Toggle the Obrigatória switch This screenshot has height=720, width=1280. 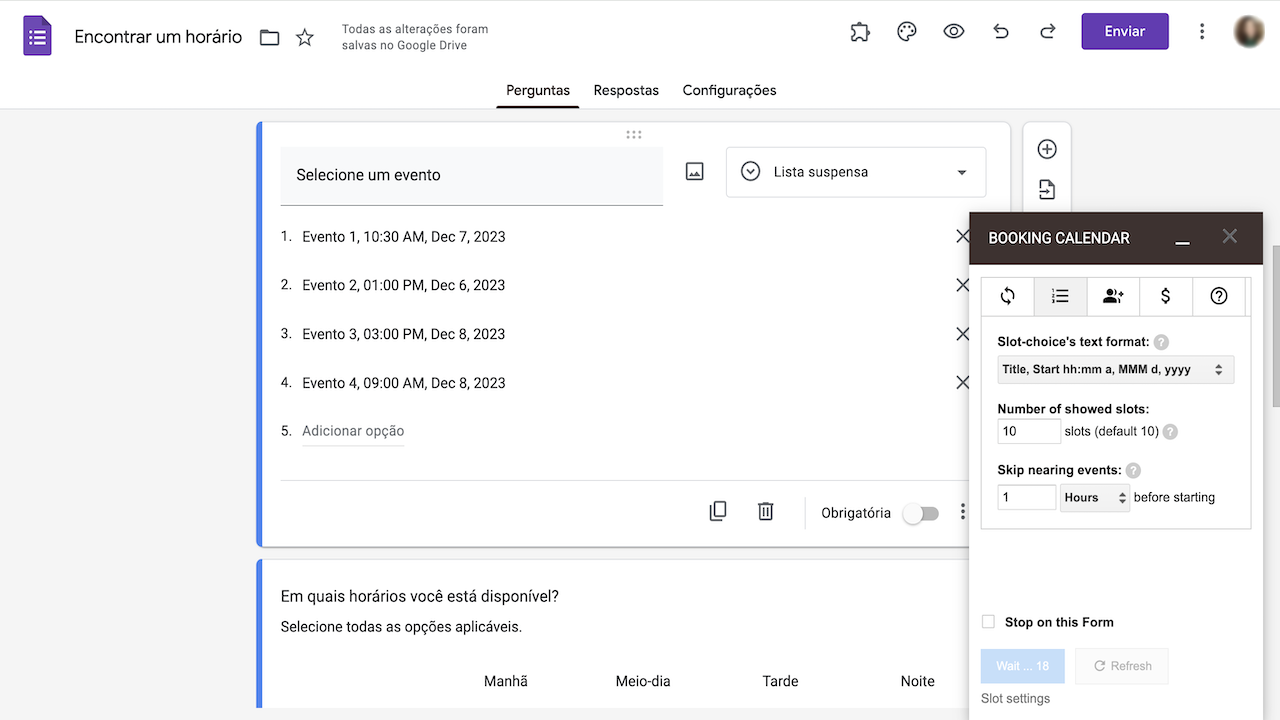coord(921,513)
